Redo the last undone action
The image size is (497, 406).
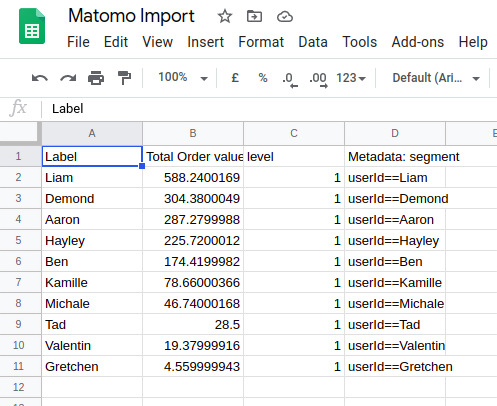68,78
